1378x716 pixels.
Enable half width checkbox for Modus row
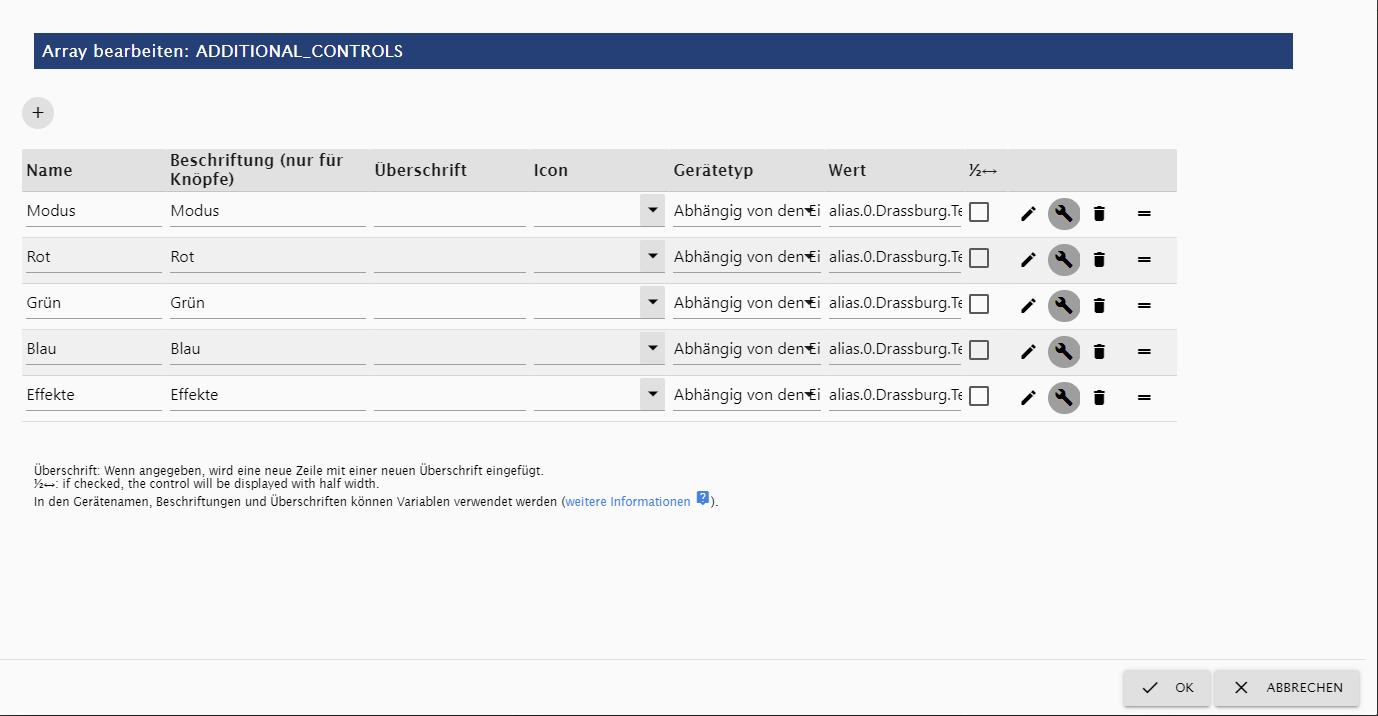[979, 212]
